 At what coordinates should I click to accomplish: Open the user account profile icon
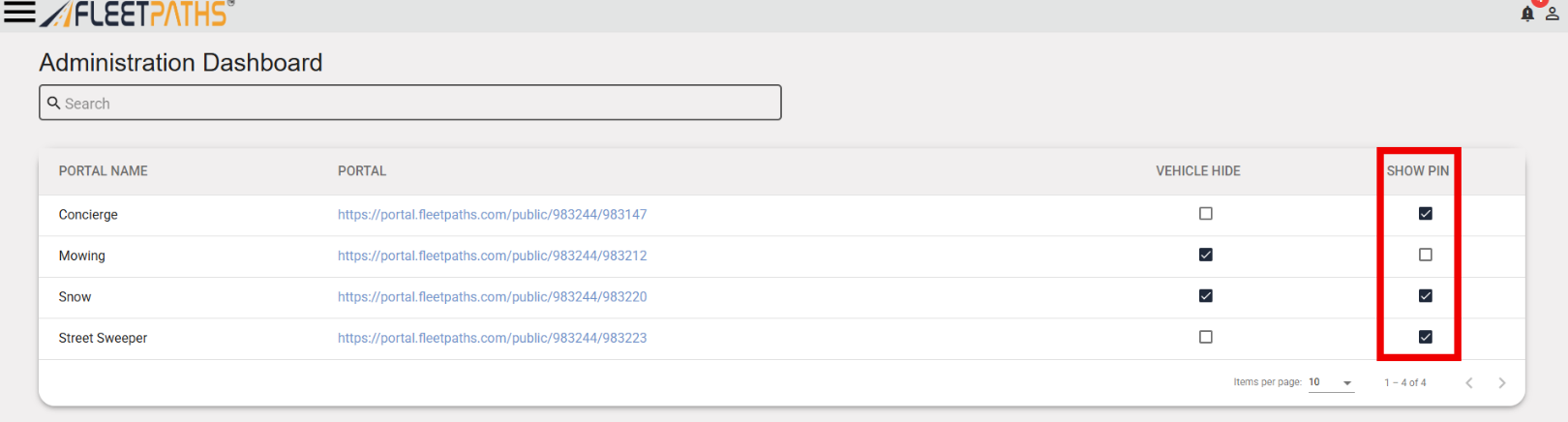pos(1552,14)
